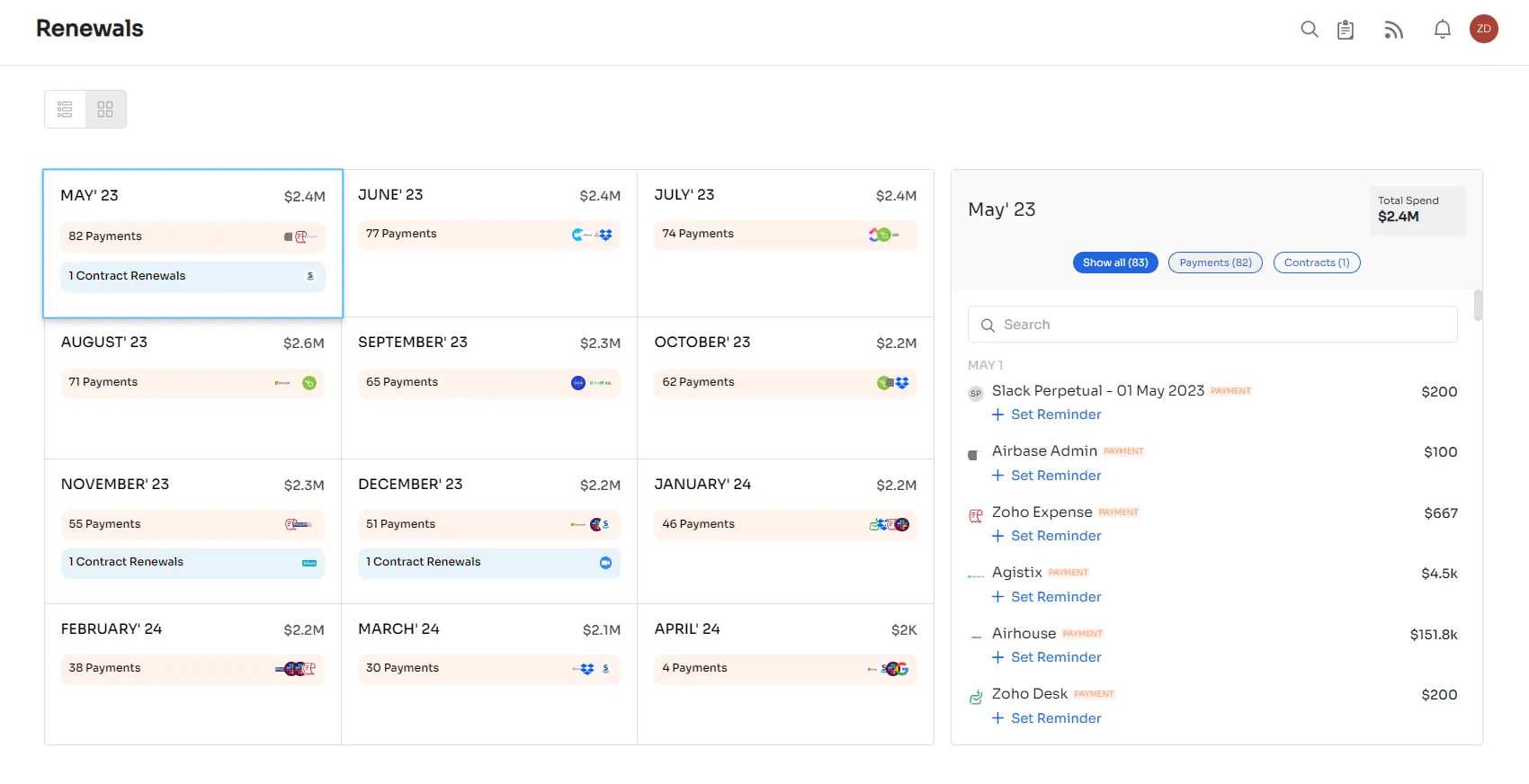Open the search icon in header

(x=1310, y=30)
